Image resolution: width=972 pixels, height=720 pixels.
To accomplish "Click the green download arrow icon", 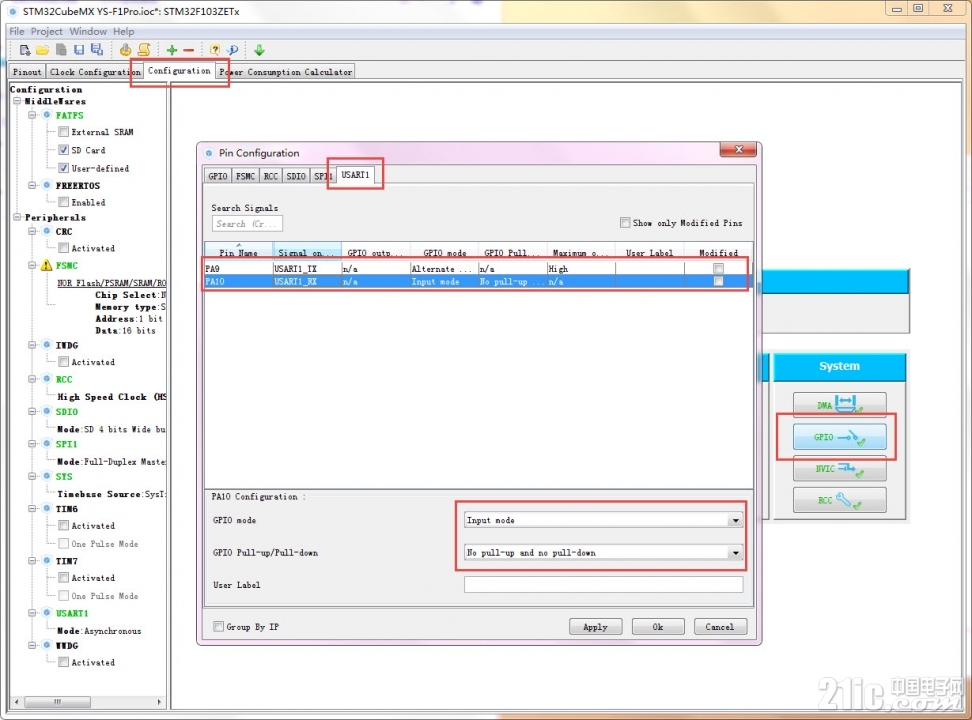I will 259,50.
